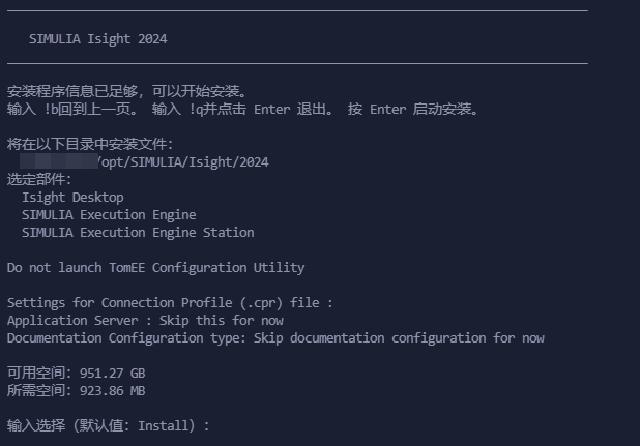Click the first Chinese line about installer information
This screenshot has width=640, height=446.
click(x=127, y=91)
